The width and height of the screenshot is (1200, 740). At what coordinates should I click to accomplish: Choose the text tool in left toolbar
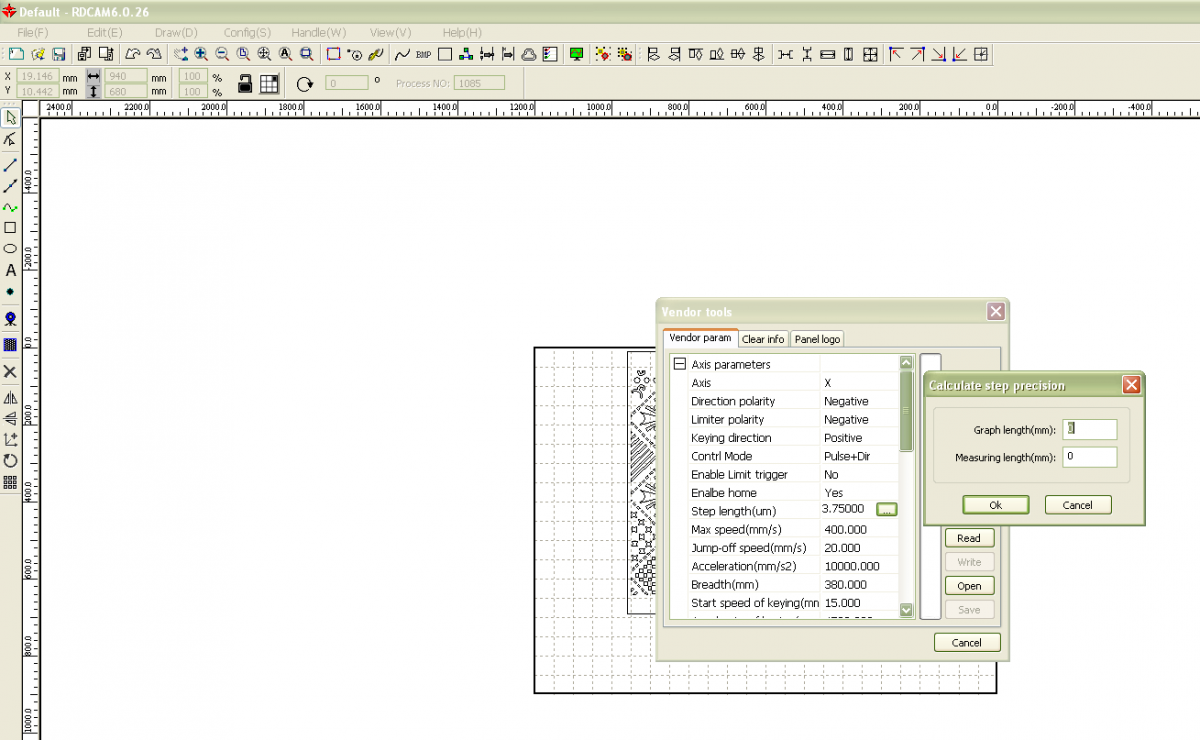pos(10,270)
